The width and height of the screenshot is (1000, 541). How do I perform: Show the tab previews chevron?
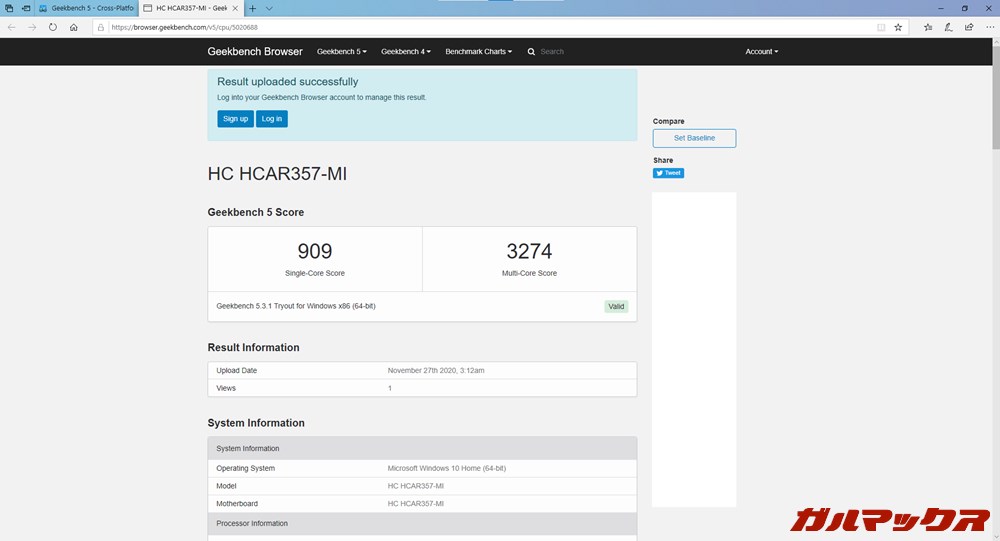[269, 8]
